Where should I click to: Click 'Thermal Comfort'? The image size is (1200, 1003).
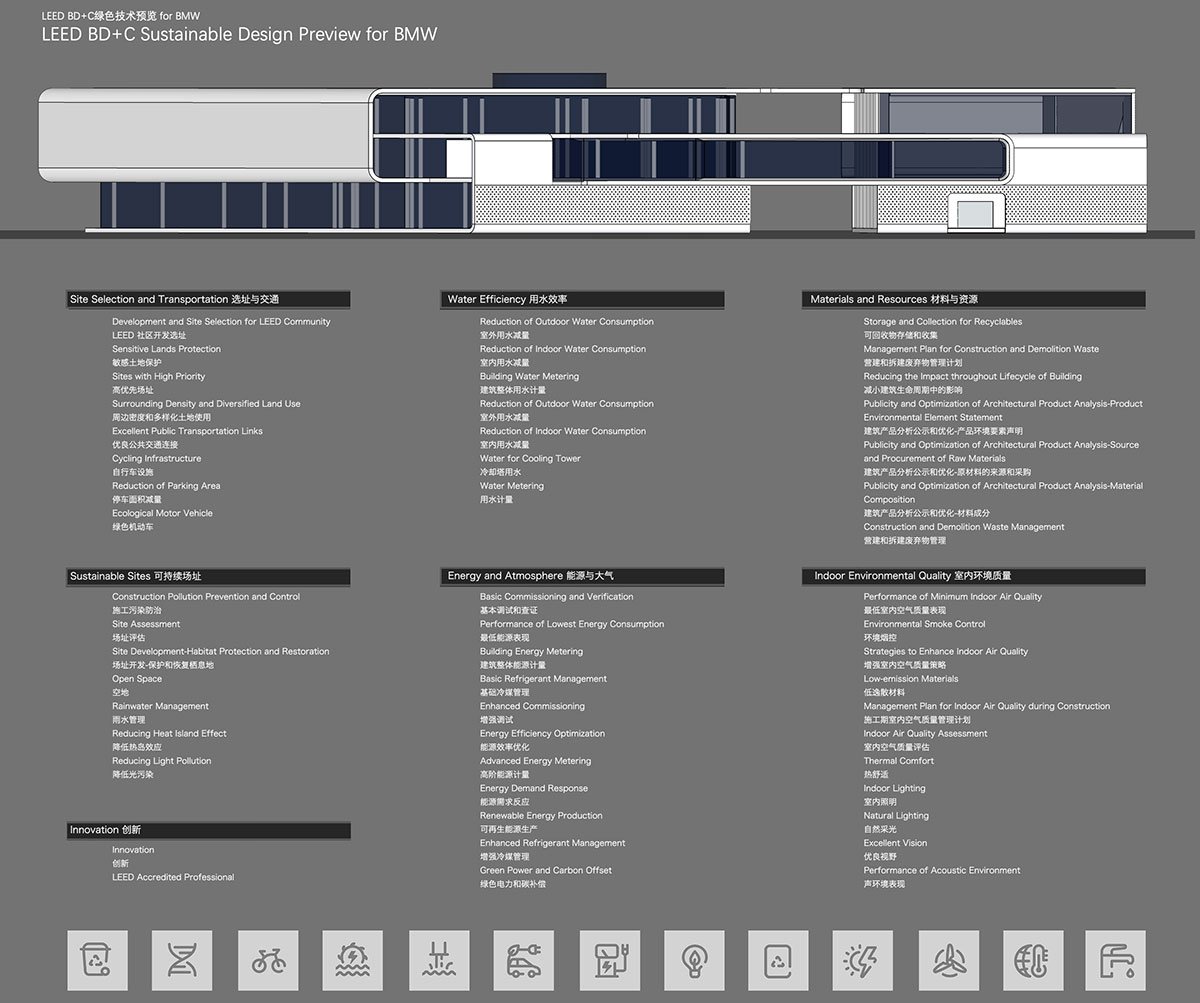[899, 761]
